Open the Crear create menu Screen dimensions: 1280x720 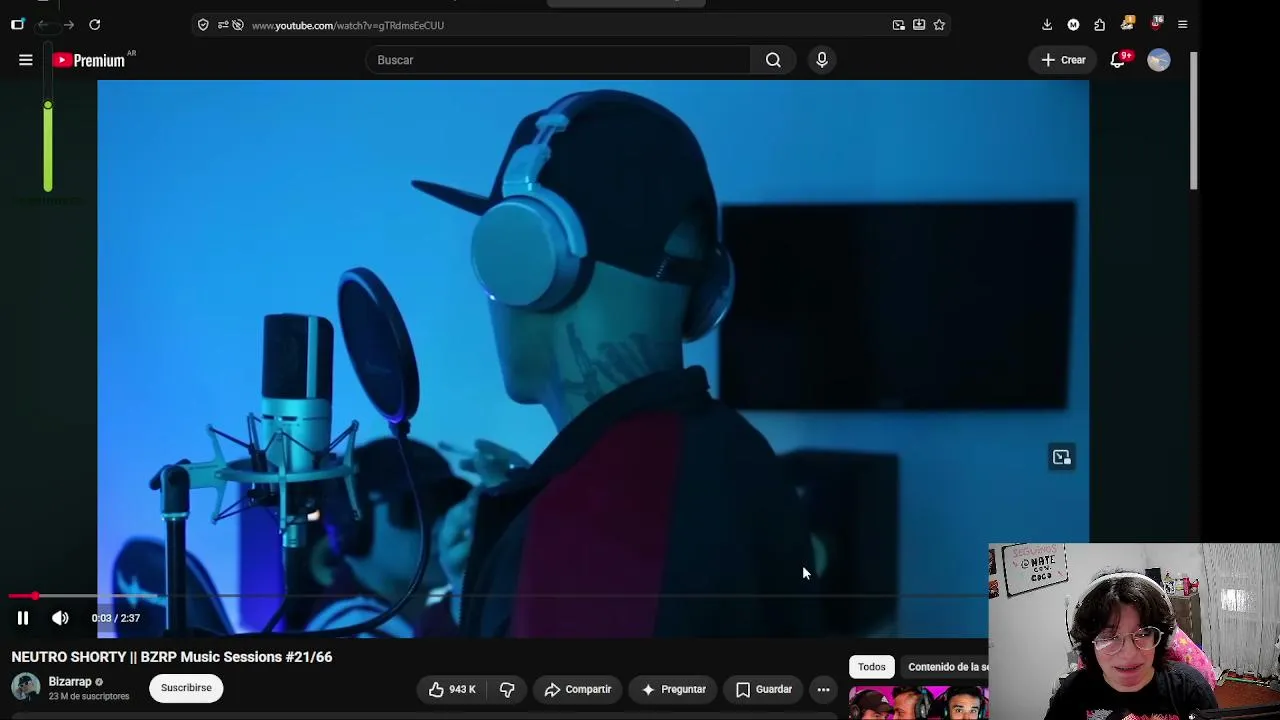pyautogui.click(x=1063, y=60)
